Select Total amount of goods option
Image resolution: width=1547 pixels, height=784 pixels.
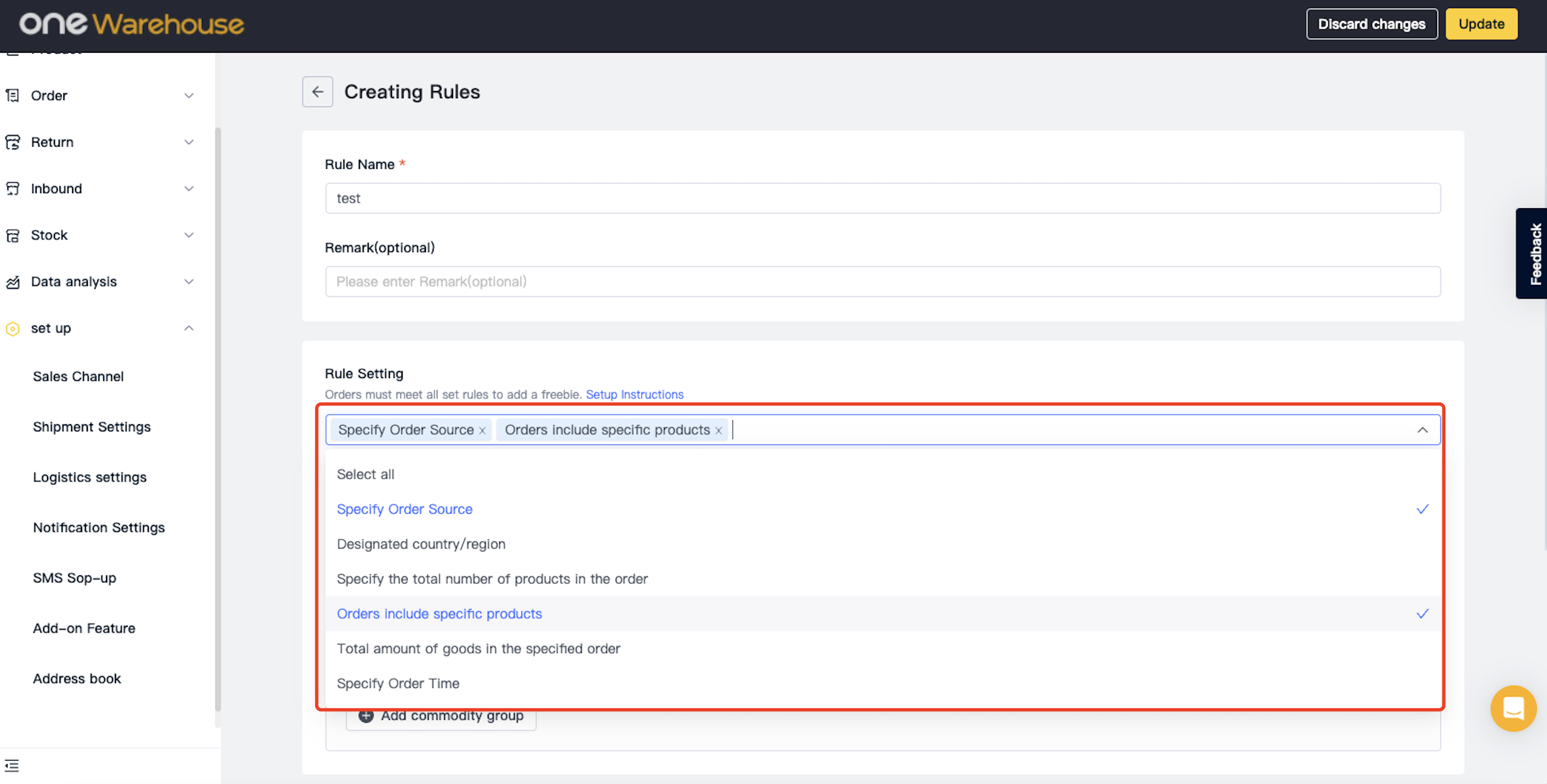click(x=883, y=649)
